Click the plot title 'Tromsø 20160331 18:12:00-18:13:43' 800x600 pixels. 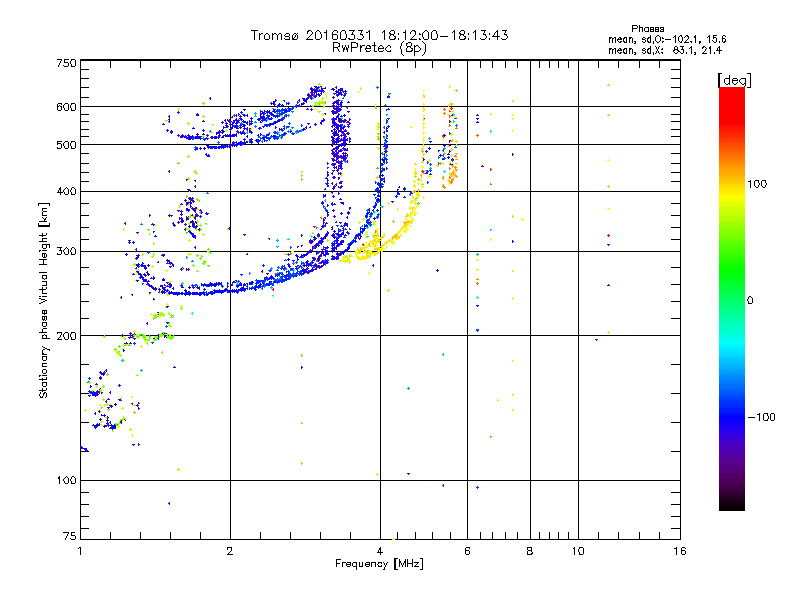(379, 35)
